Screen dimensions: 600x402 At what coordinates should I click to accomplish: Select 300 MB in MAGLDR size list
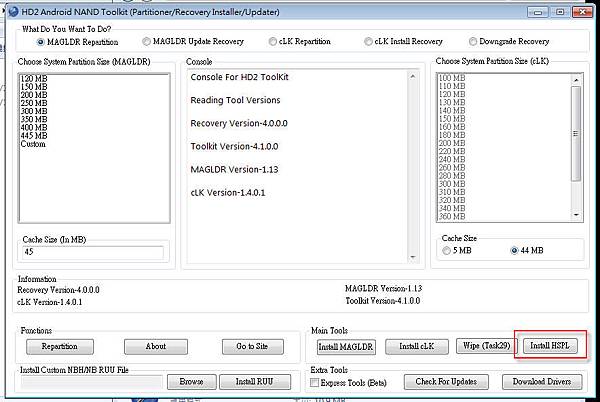coord(34,111)
